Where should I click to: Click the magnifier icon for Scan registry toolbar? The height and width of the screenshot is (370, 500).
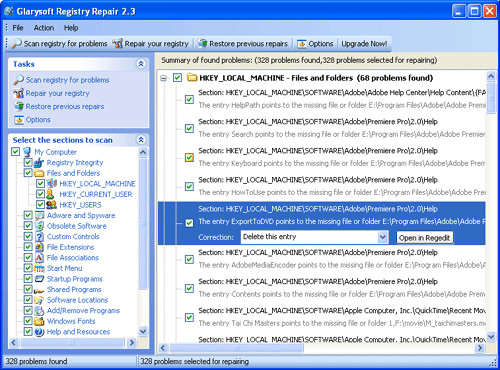click(x=16, y=44)
